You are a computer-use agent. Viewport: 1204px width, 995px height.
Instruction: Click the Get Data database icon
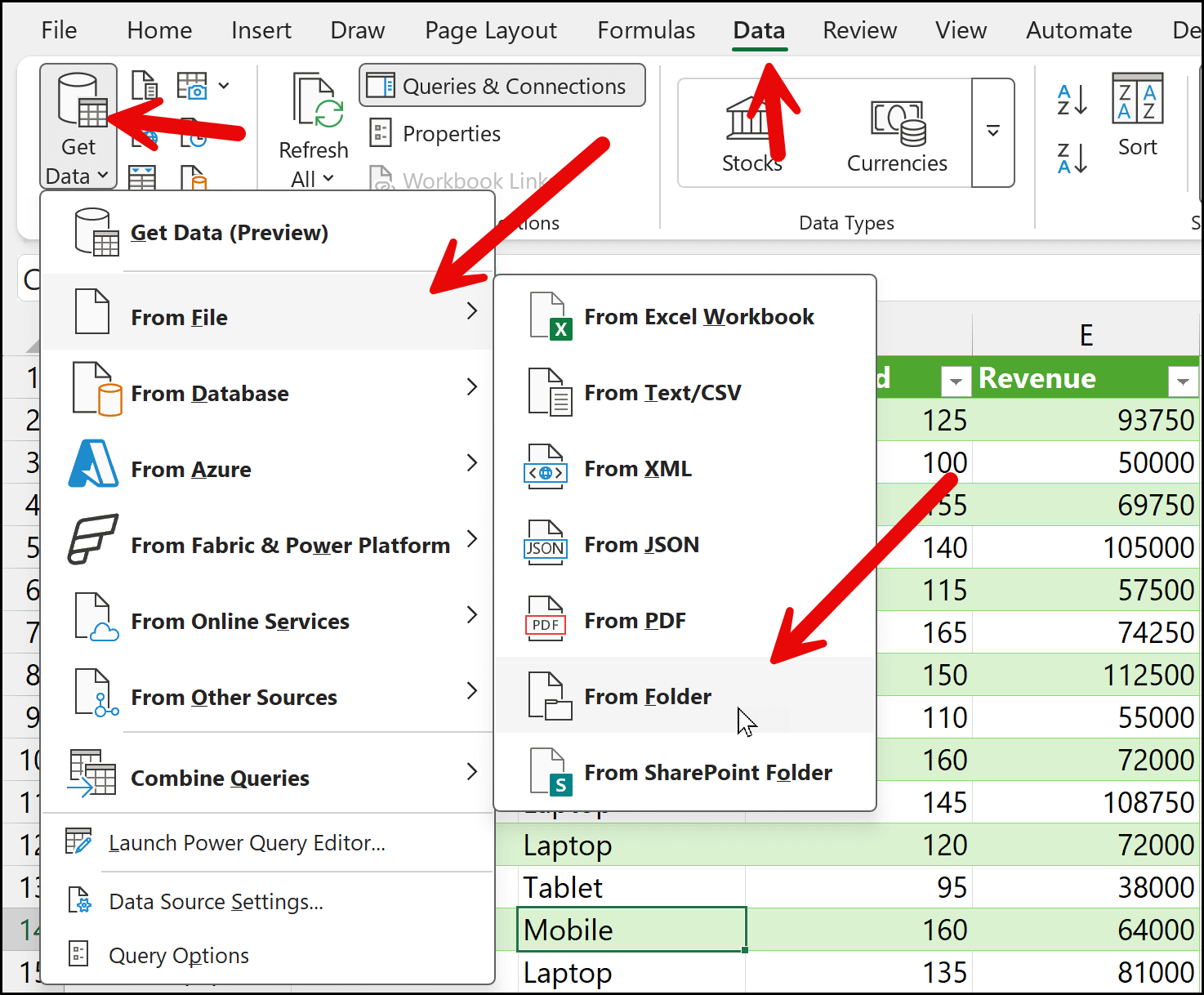[x=80, y=102]
